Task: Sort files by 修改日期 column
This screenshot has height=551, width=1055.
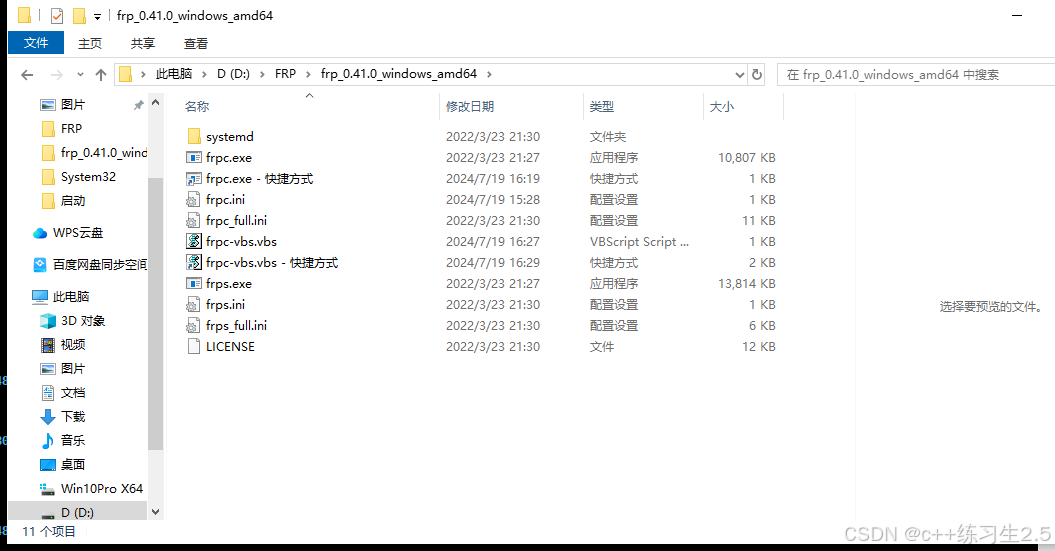Action: click(512, 106)
